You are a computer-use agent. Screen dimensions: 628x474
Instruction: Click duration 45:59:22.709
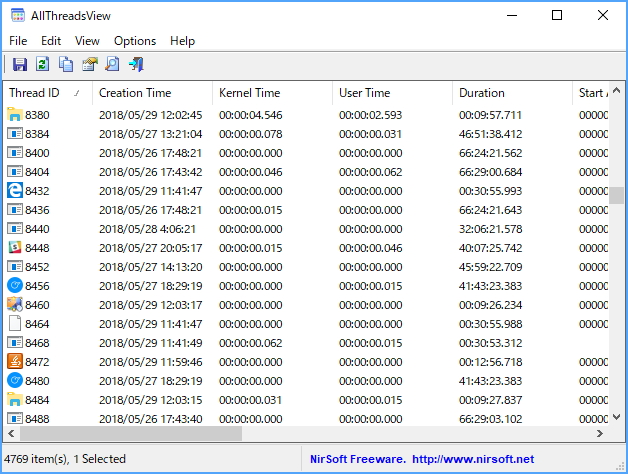click(491, 267)
